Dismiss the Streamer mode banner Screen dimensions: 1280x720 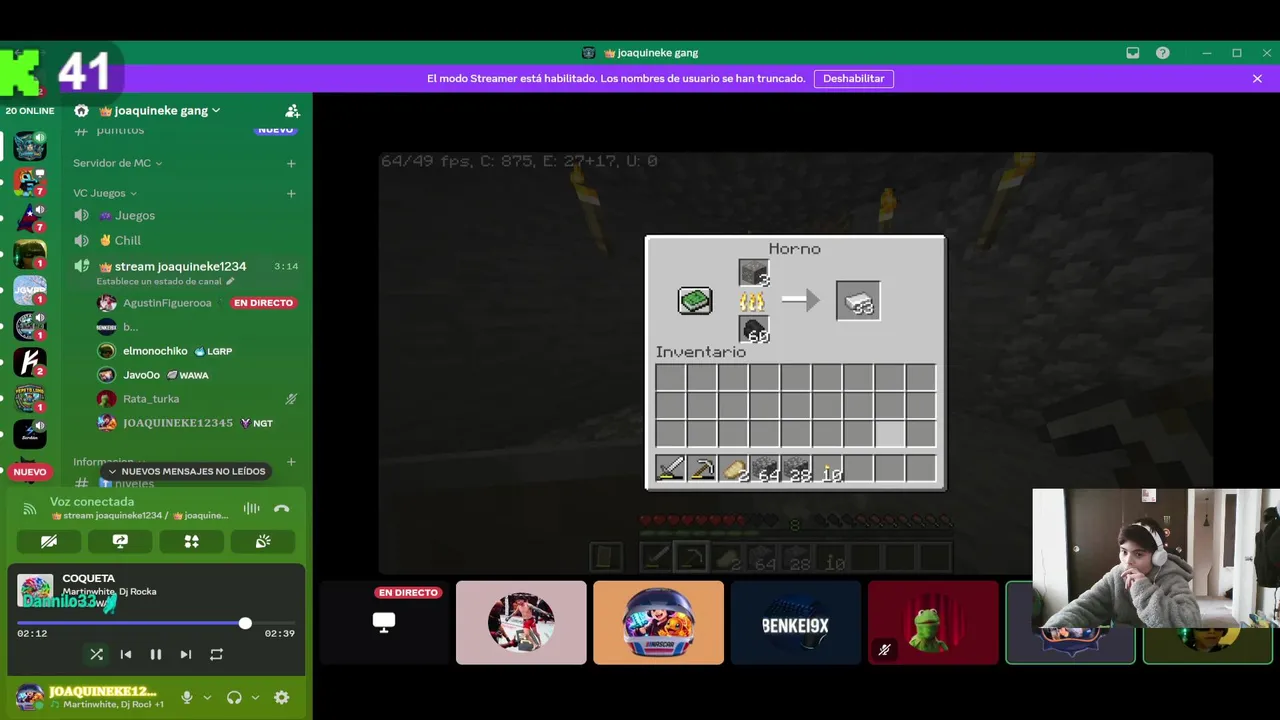pyautogui.click(x=1257, y=78)
